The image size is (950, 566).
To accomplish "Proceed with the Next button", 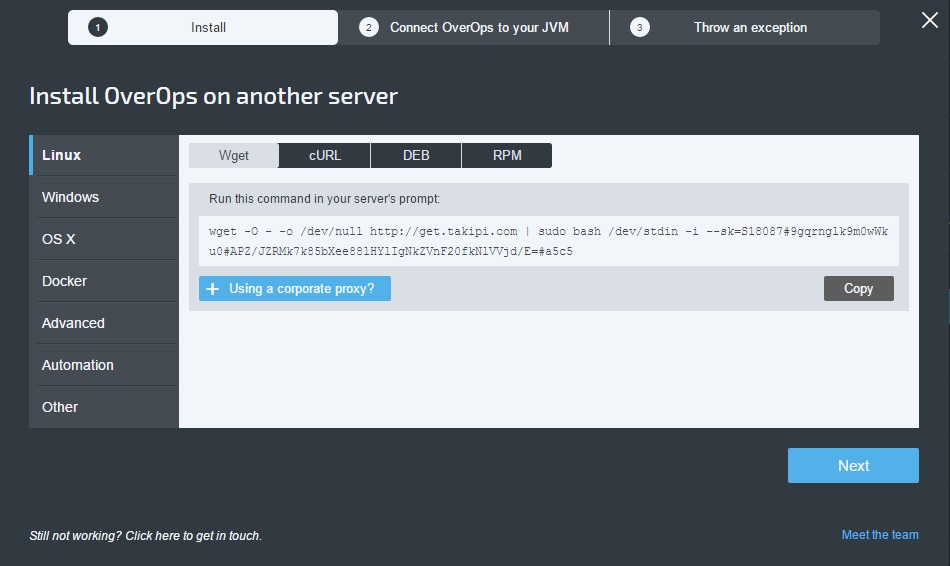I will (x=853, y=465).
